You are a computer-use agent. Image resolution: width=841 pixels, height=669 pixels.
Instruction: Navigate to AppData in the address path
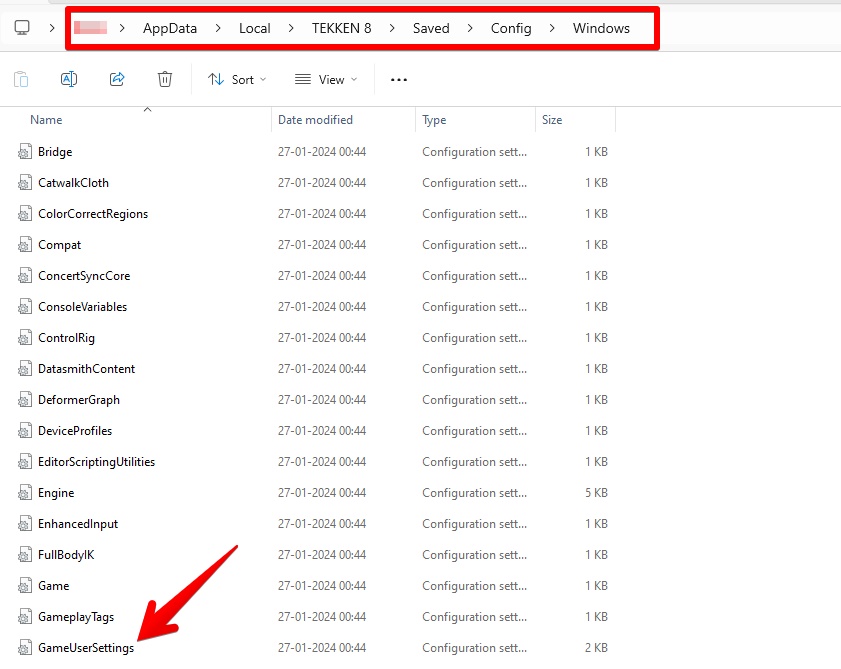coord(170,28)
